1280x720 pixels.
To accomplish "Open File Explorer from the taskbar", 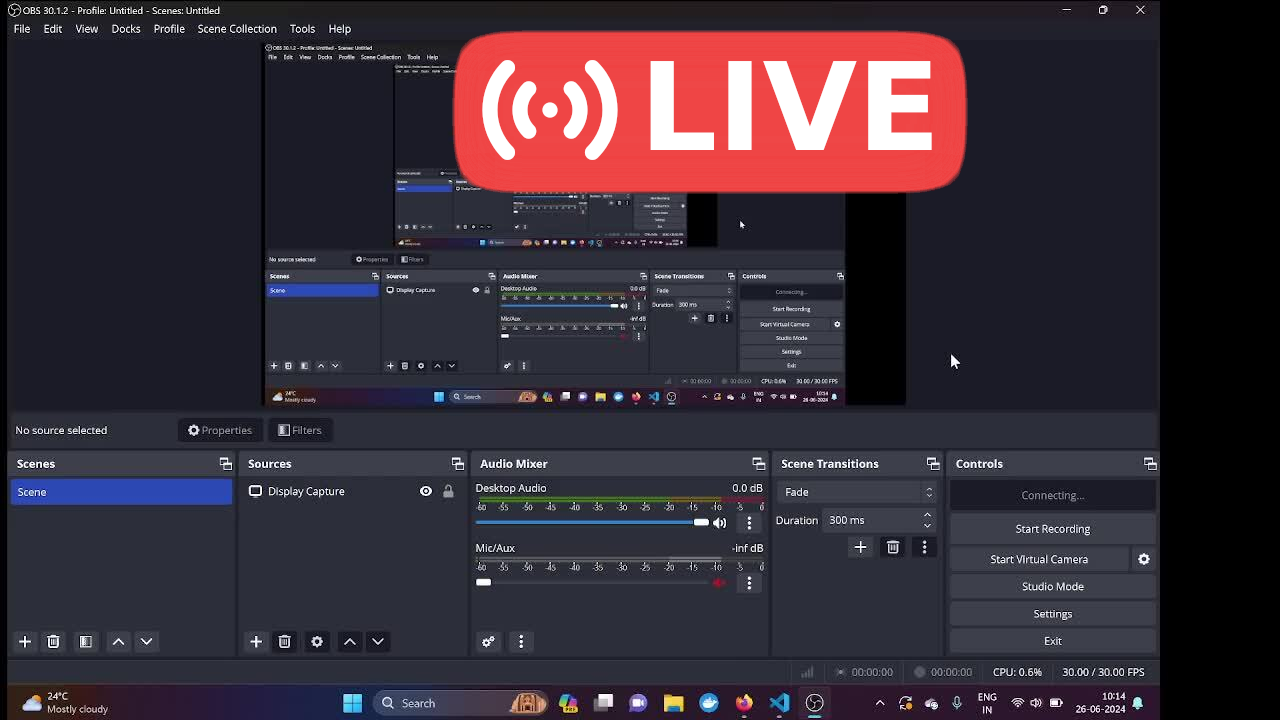I will tap(673, 703).
